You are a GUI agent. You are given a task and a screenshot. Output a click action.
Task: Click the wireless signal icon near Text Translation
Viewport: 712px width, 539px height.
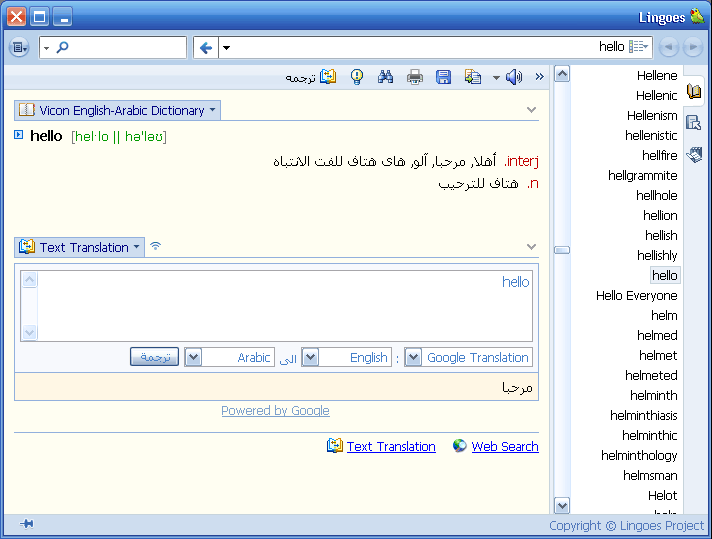(155, 246)
